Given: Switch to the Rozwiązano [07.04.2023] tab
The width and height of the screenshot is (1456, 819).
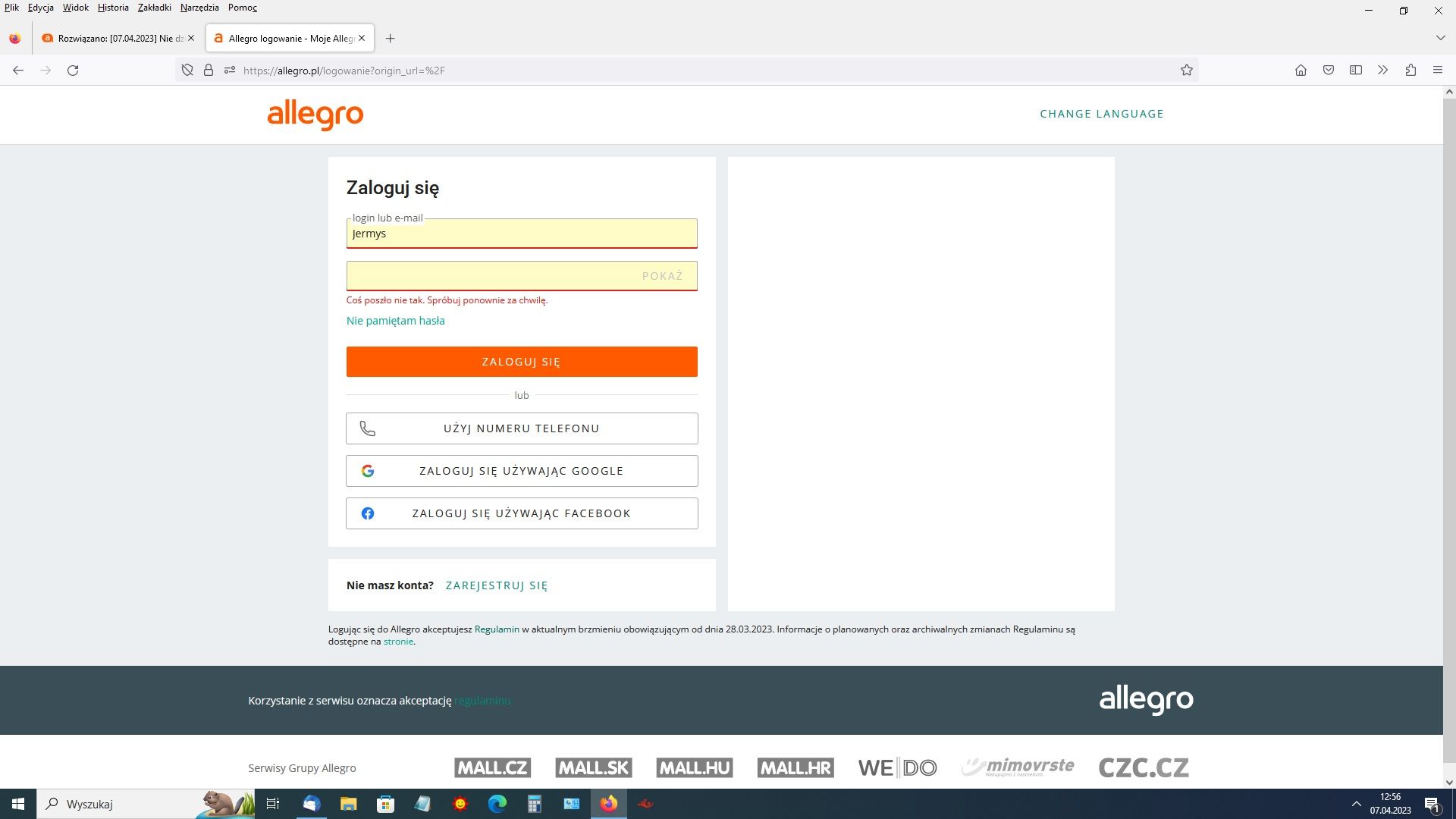Looking at the screenshot, I should [118, 39].
